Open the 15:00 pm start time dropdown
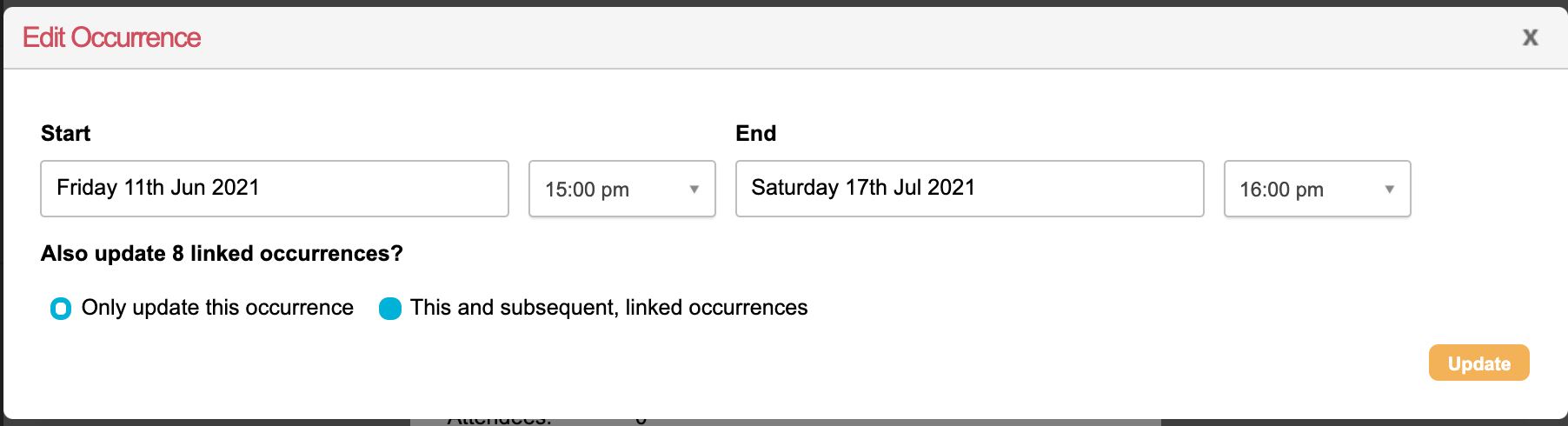This screenshot has height=426, width=1568. (608, 189)
